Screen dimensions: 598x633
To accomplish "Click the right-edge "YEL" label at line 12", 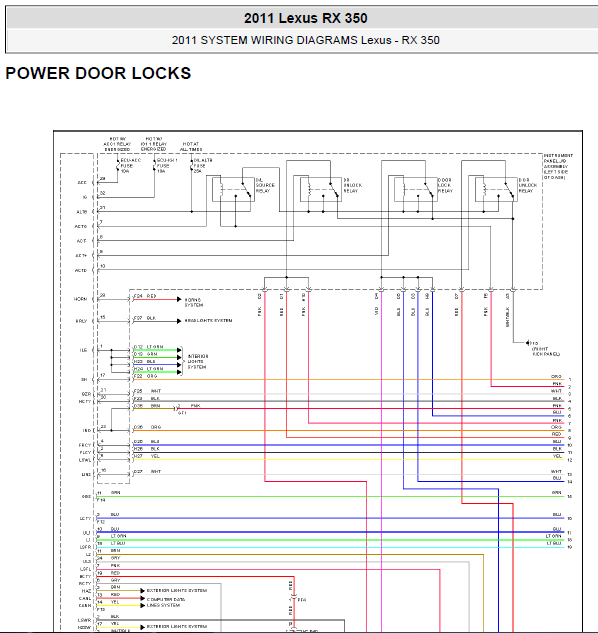I will (557, 456).
